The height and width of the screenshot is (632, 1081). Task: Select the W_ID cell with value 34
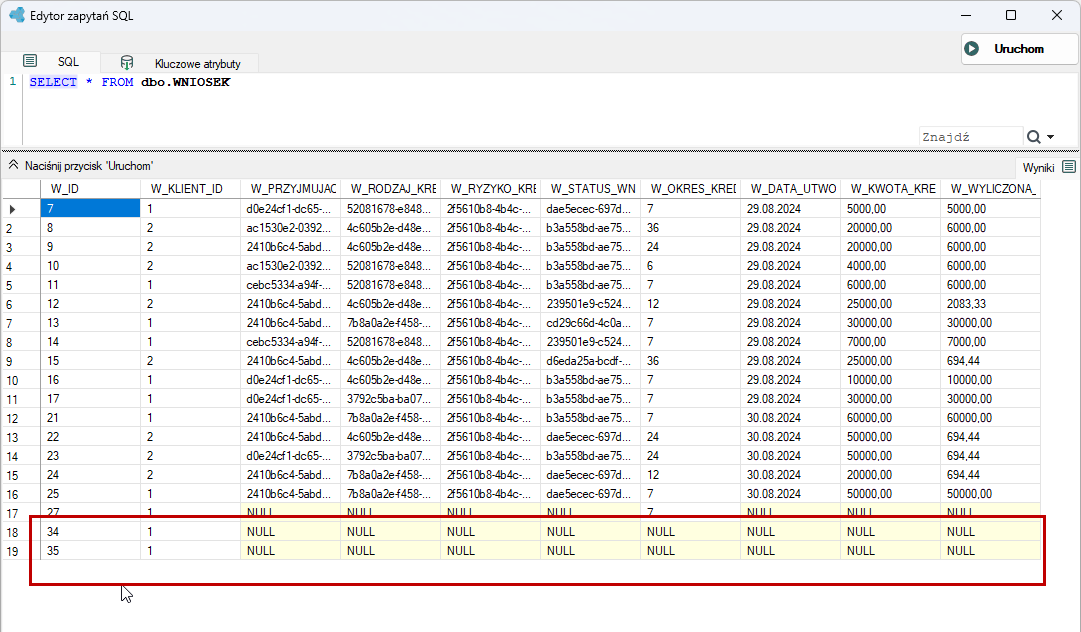(x=90, y=532)
